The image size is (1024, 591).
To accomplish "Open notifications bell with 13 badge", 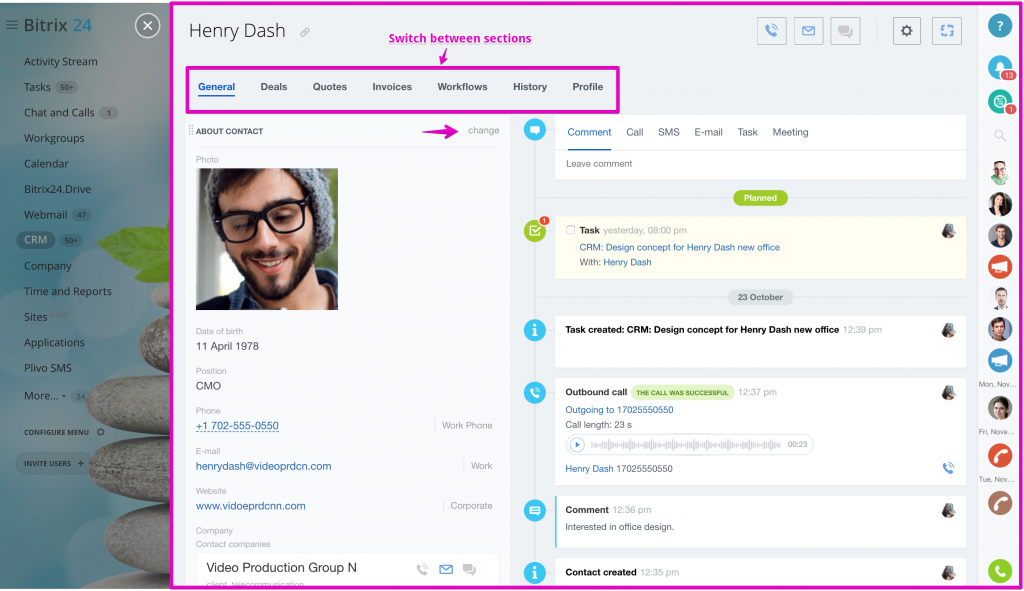I will pyautogui.click(x=1000, y=67).
